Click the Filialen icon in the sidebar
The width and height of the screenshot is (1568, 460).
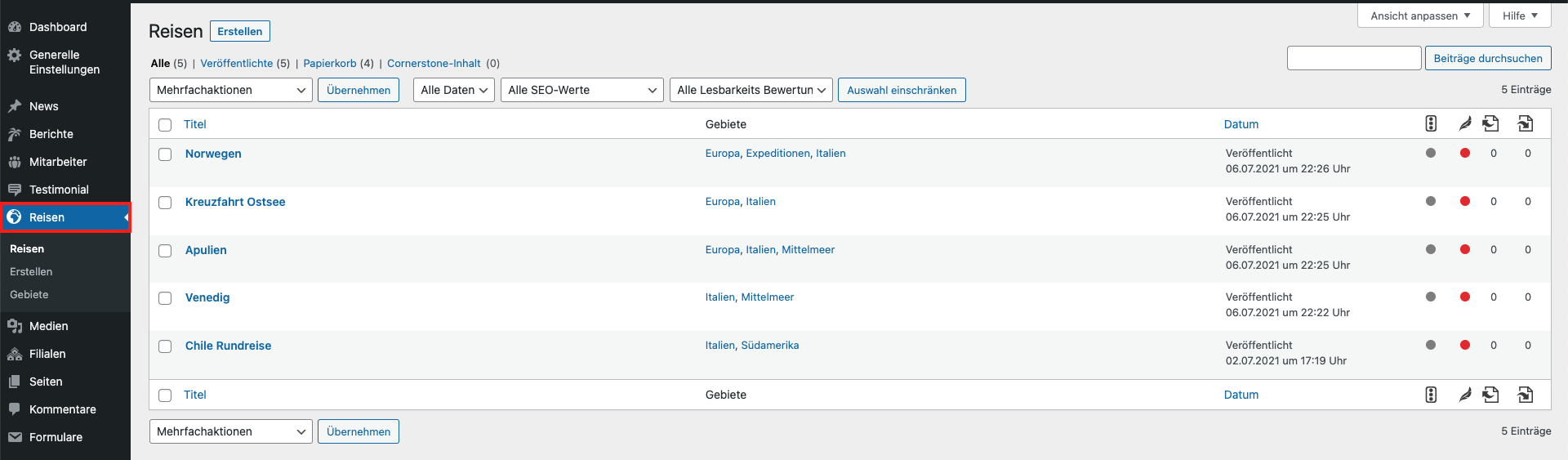(x=15, y=354)
